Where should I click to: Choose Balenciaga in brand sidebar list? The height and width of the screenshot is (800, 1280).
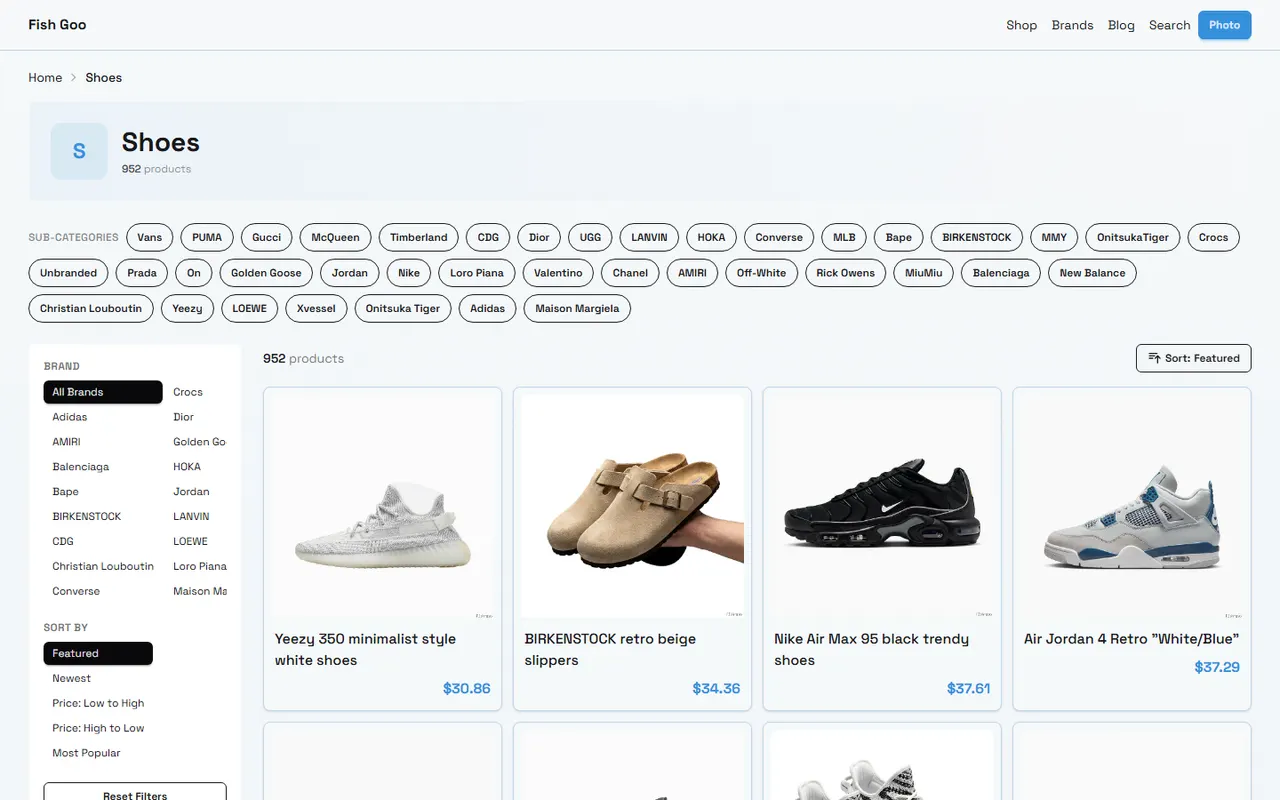point(103,467)
